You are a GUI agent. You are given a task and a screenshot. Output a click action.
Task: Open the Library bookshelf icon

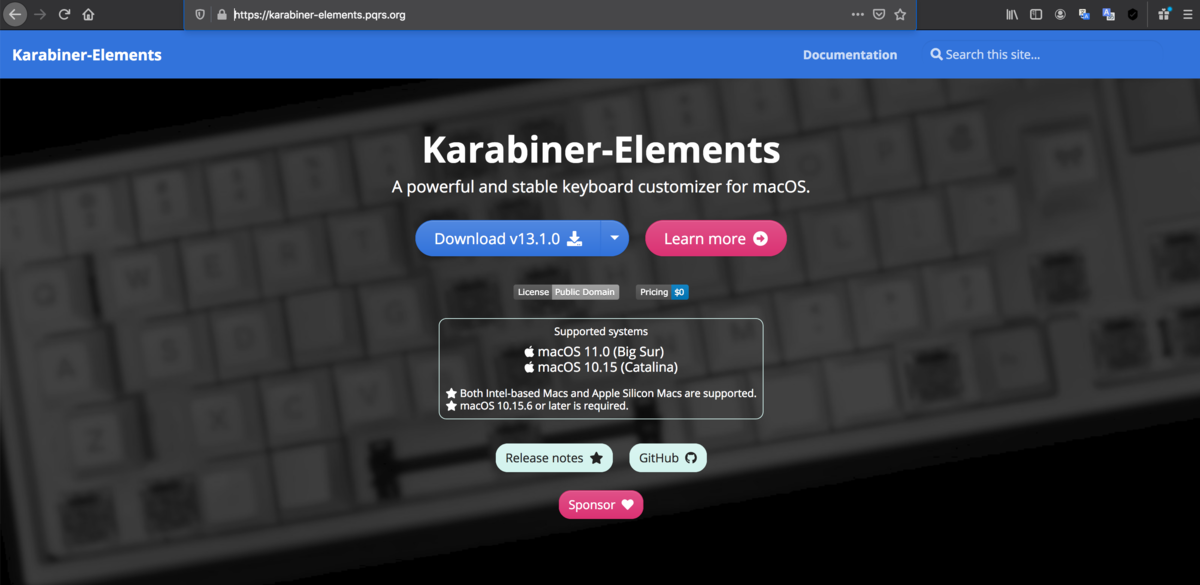1012,15
